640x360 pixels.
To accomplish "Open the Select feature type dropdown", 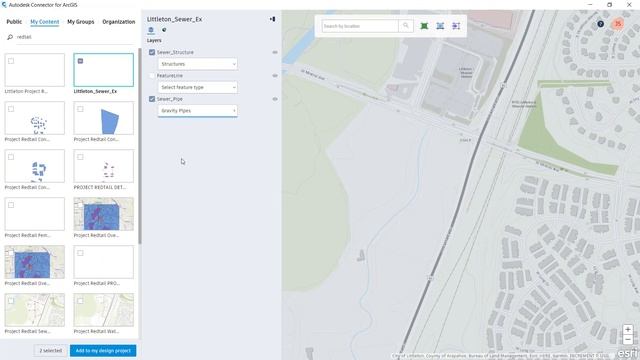I will 198,87.
